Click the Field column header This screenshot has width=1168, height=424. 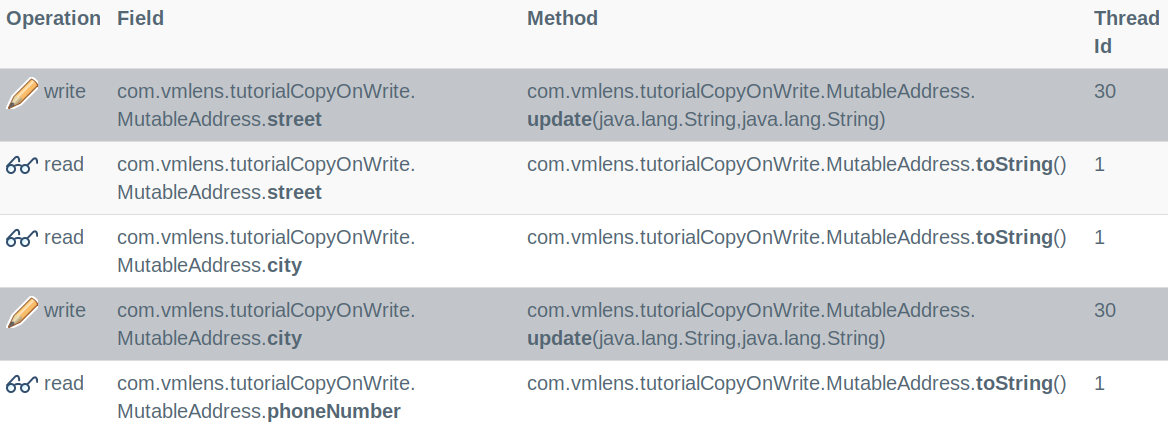pyautogui.click(x=140, y=19)
